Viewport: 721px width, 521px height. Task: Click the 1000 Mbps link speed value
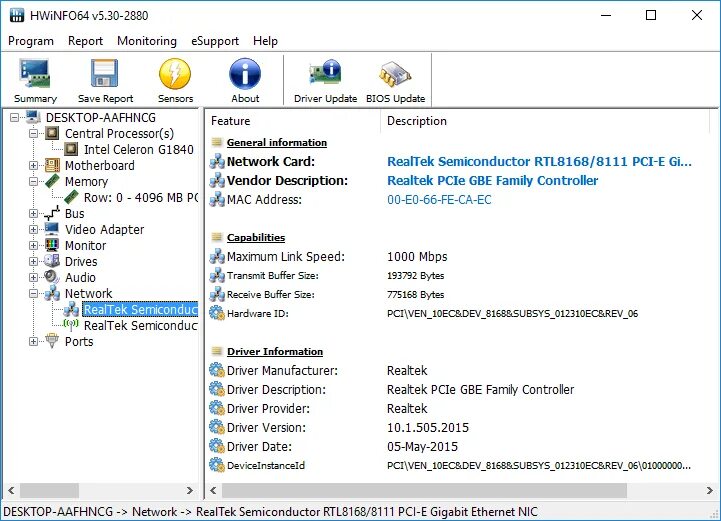pos(417,257)
